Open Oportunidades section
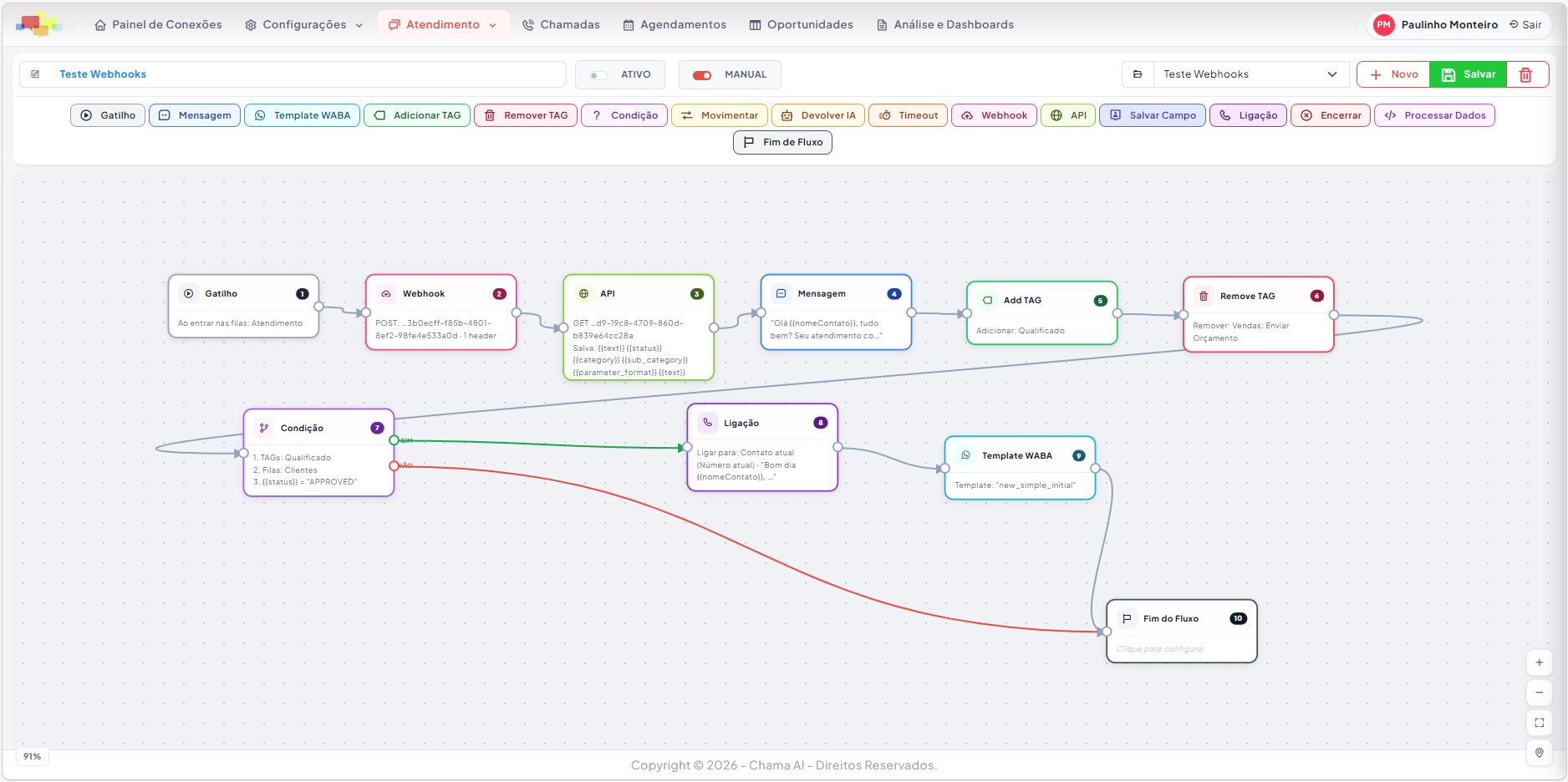 [x=801, y=25]
